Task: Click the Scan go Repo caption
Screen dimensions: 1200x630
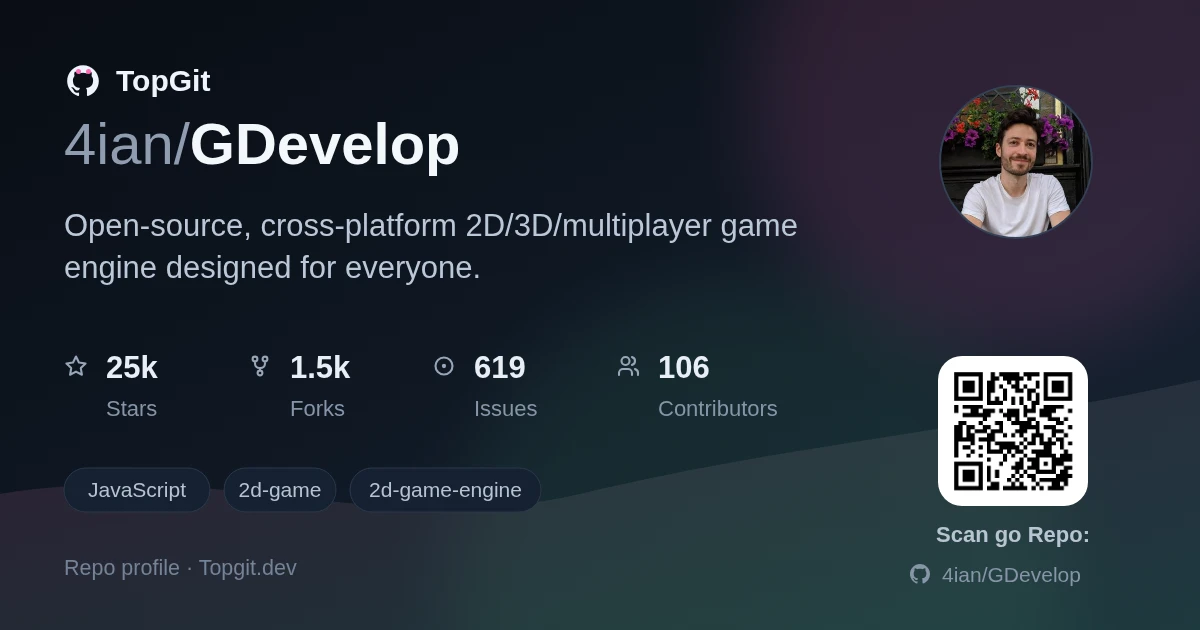Action: 1013,535
